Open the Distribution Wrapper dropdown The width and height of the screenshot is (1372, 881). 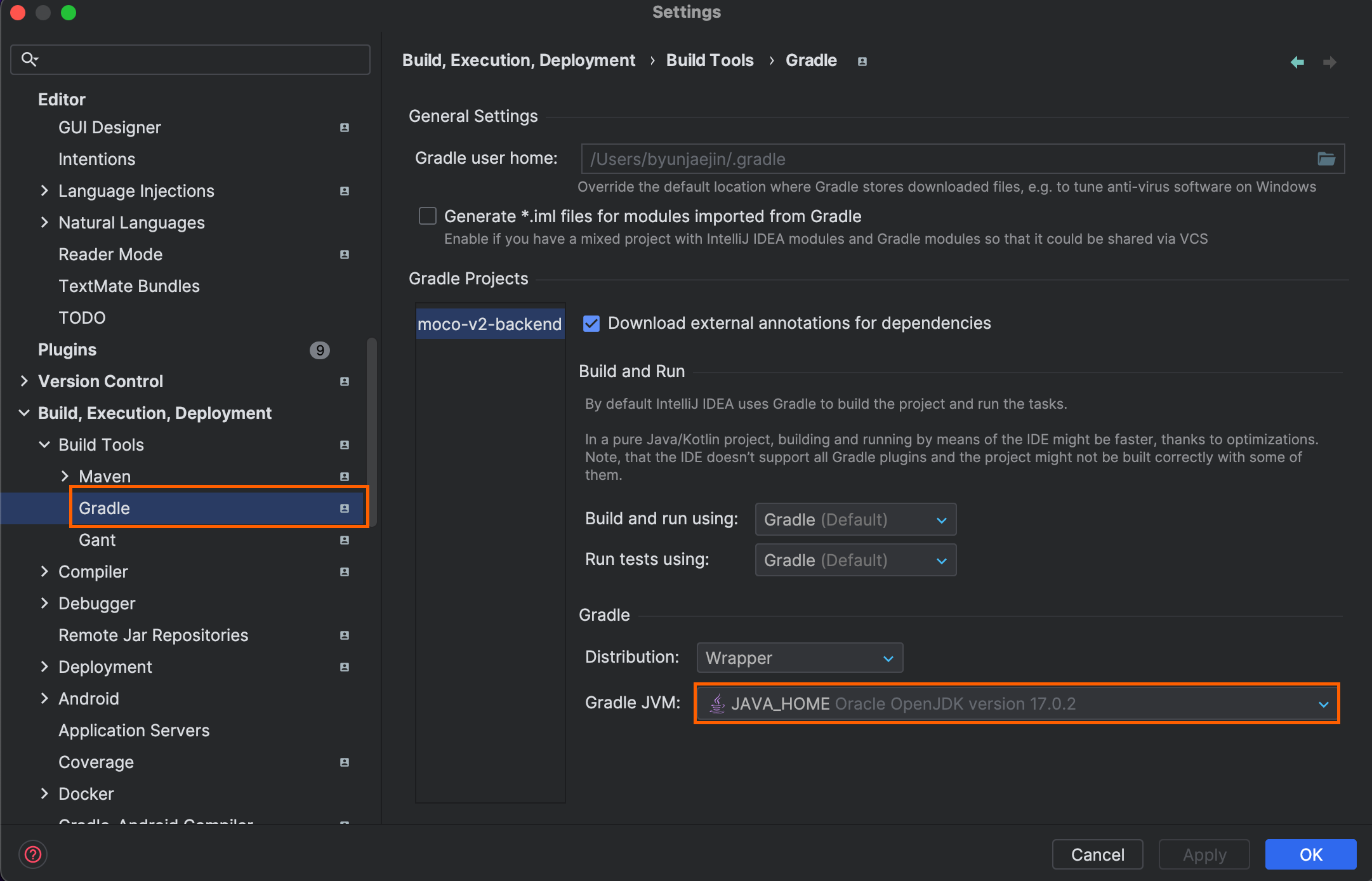tap(799, 658)
